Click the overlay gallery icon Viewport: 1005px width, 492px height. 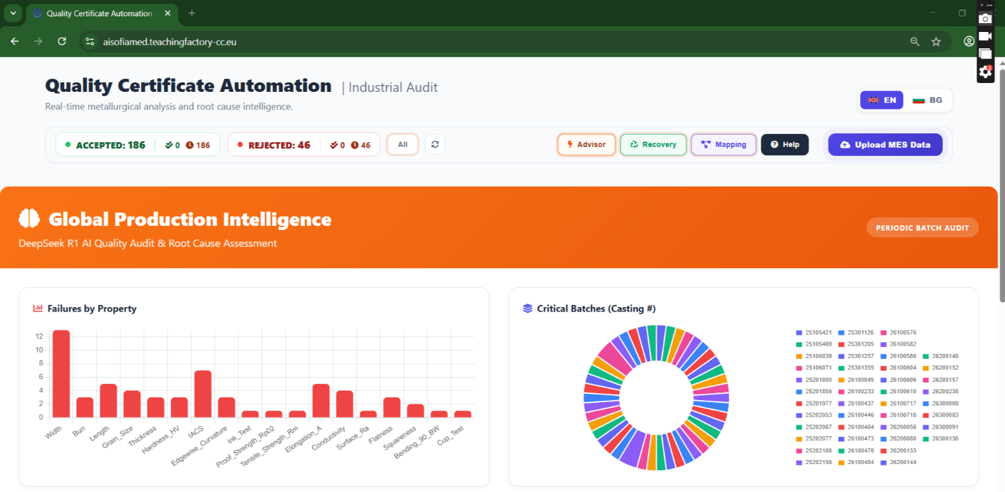(985, 54)
